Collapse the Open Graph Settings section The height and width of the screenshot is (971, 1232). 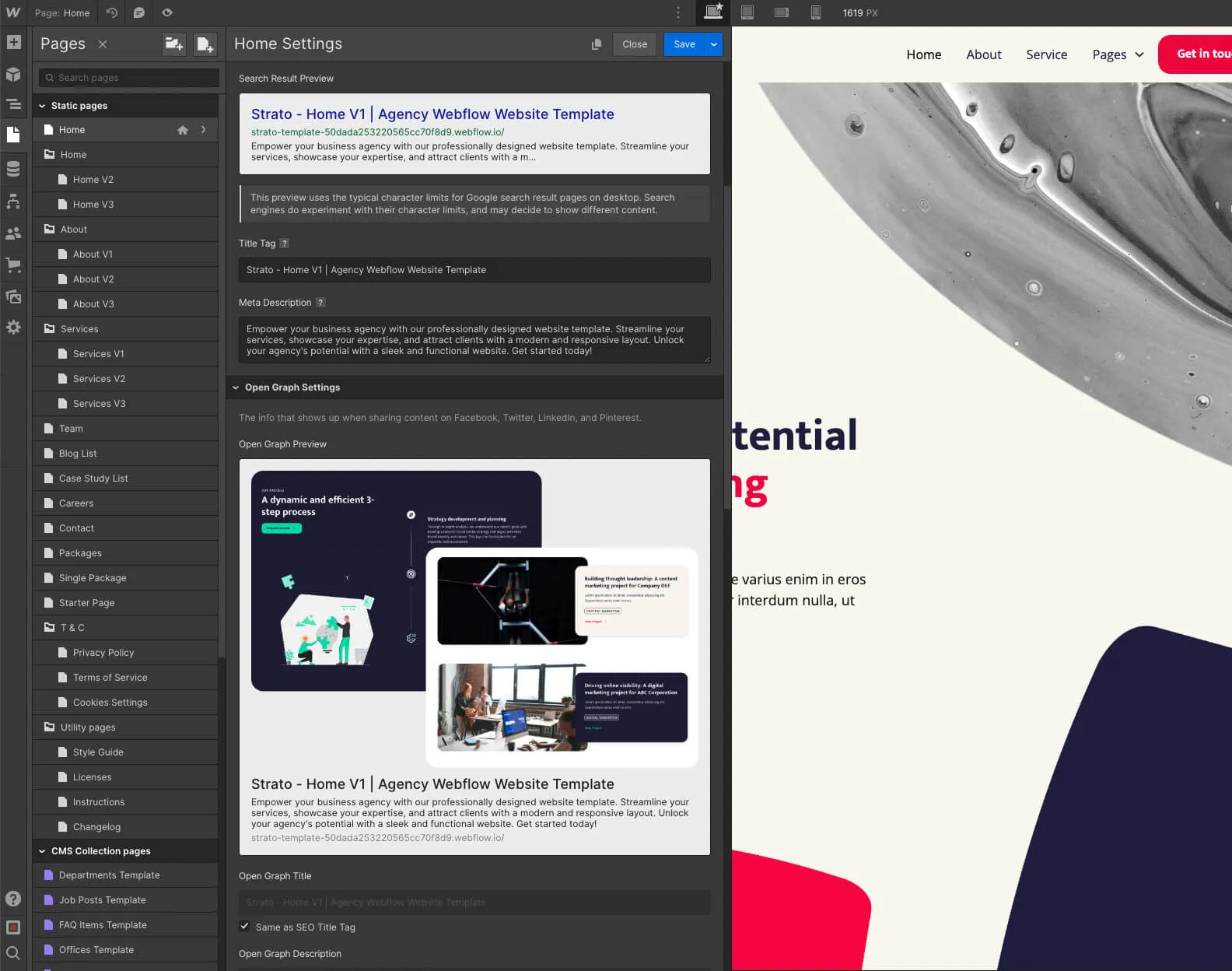pos(236,387)
